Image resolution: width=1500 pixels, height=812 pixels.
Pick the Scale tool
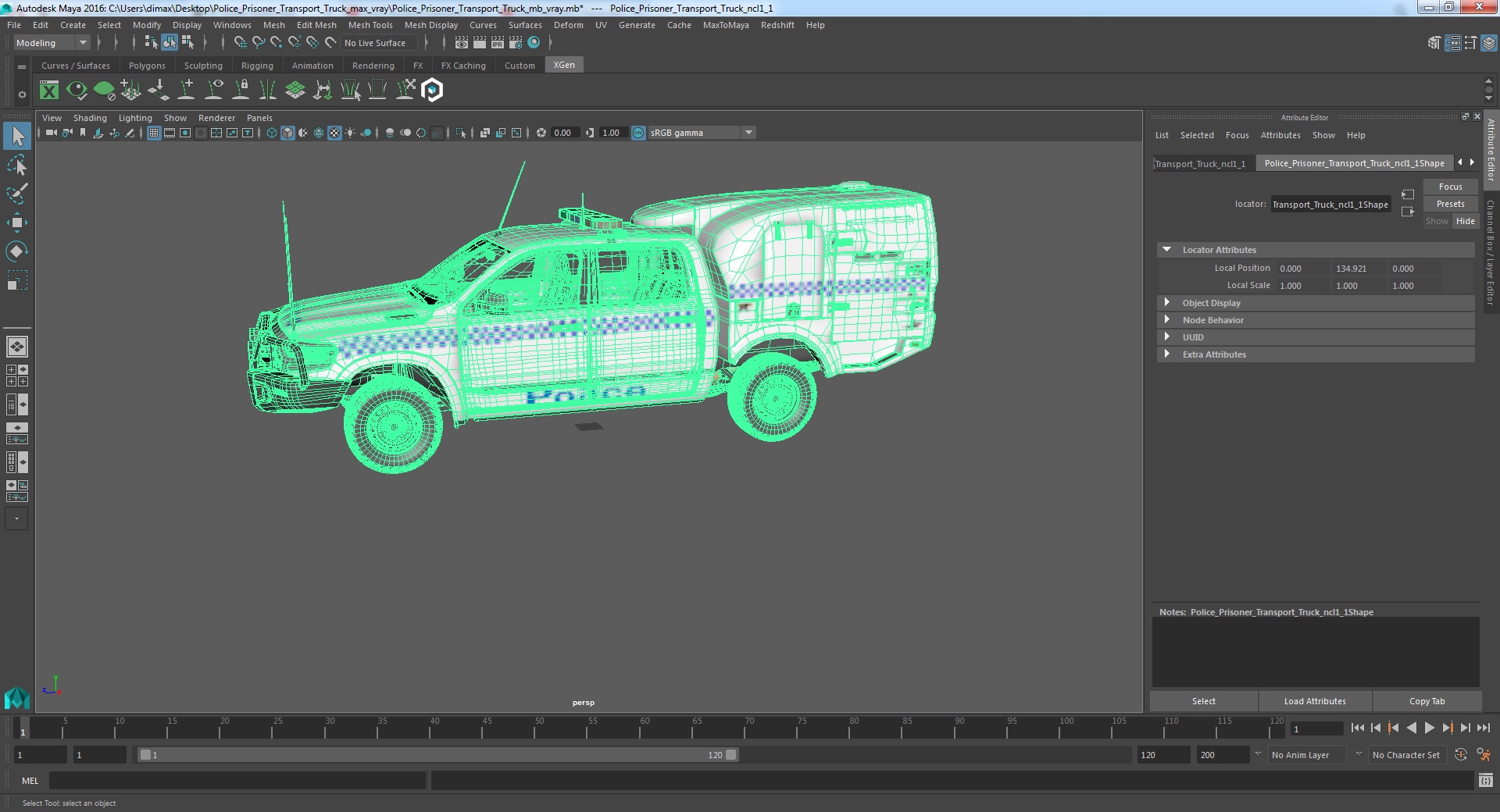pyautogui.click(x=17, y=280)
